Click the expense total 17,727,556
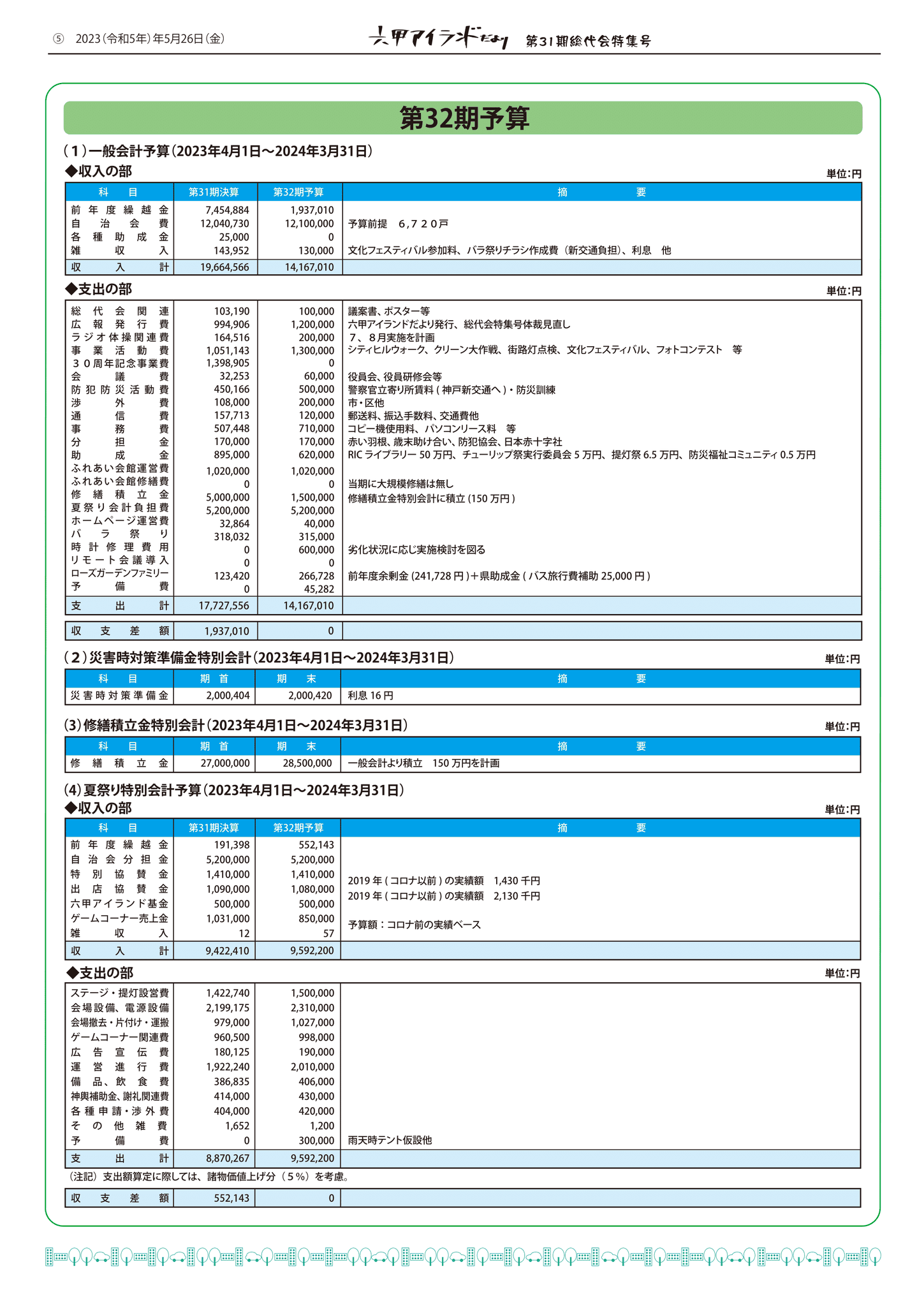The height and width of the screenshot is (1306, 924). [224, 605]
